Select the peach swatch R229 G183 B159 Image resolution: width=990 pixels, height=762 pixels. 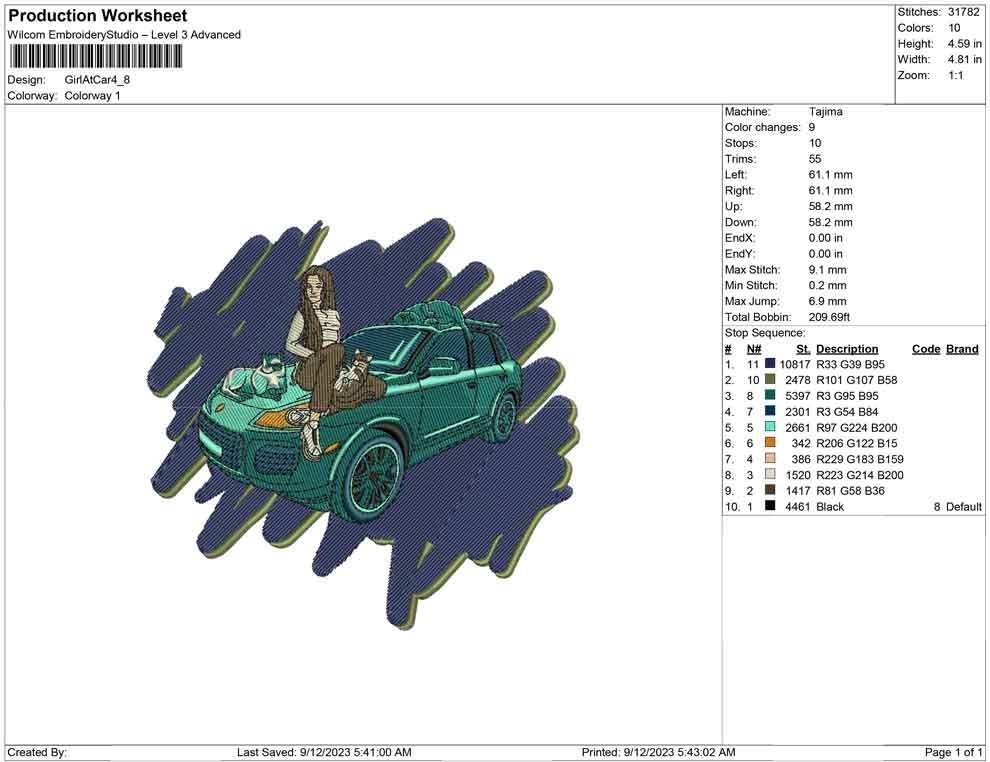tap(770, 459)
